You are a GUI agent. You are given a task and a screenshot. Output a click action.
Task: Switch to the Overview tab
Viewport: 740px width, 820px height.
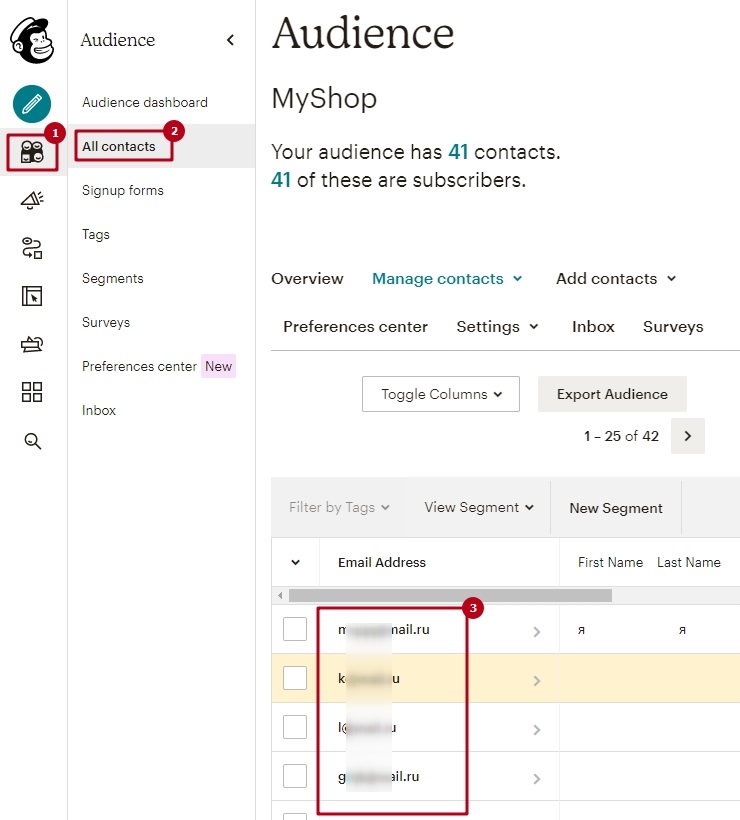pos(307,278)
